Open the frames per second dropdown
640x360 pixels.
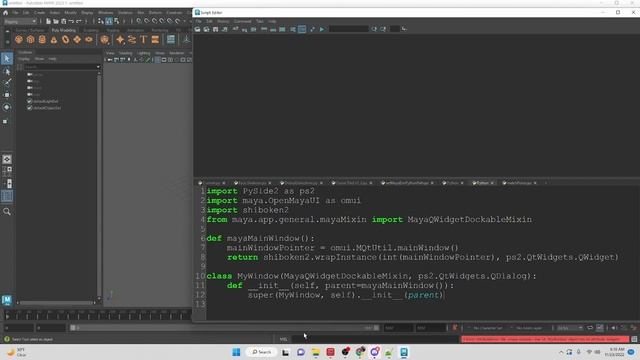pos(569,328)
